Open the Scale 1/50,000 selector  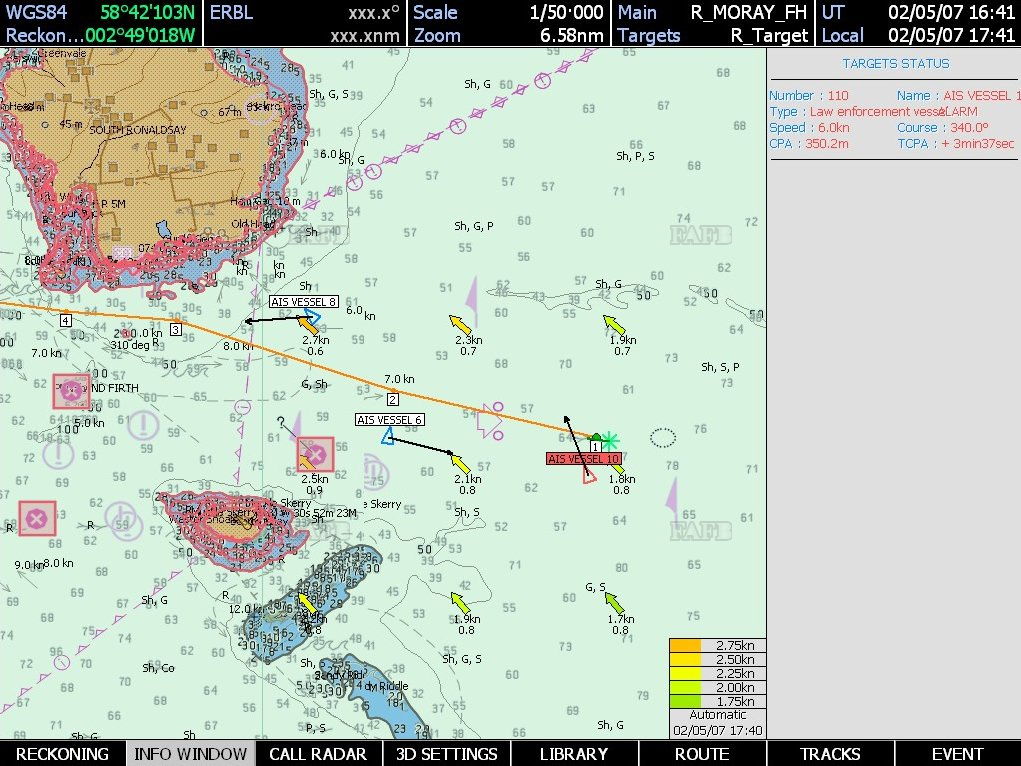point(508,12)
